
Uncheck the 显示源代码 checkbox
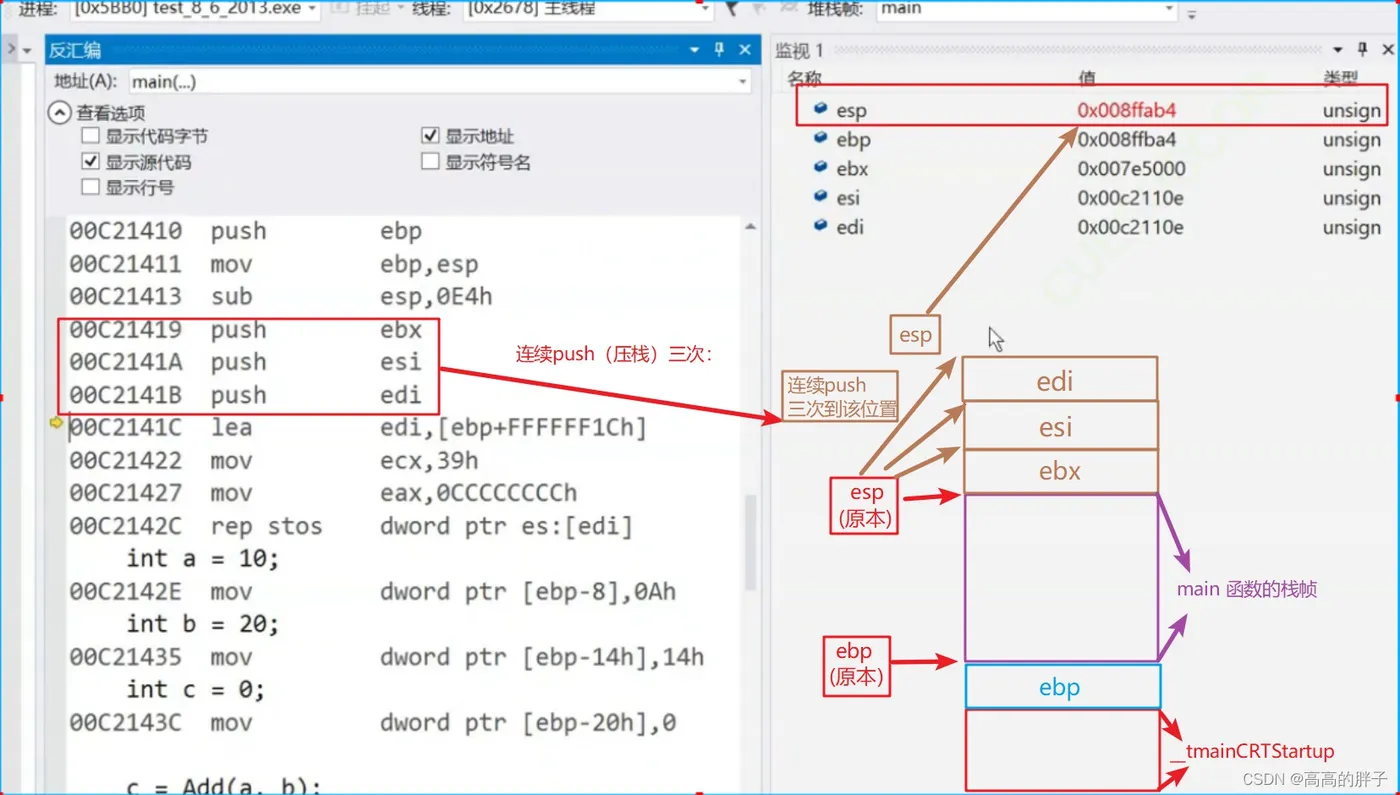coord(91,161)
